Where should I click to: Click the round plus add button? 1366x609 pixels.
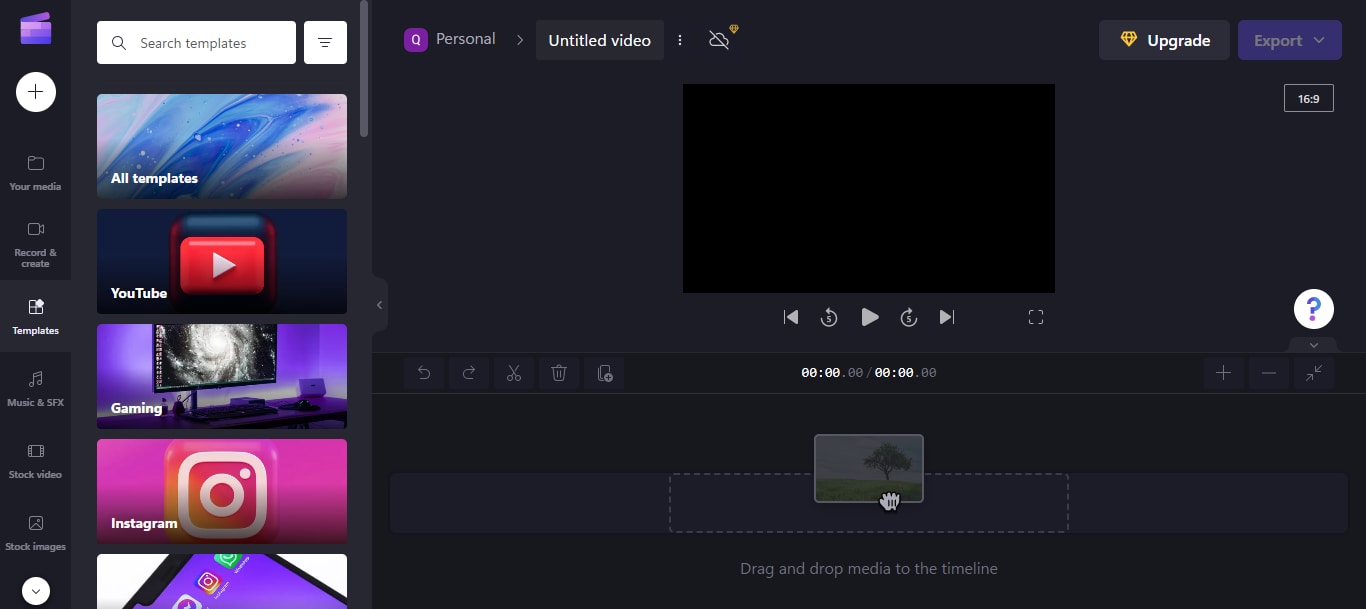36,92
